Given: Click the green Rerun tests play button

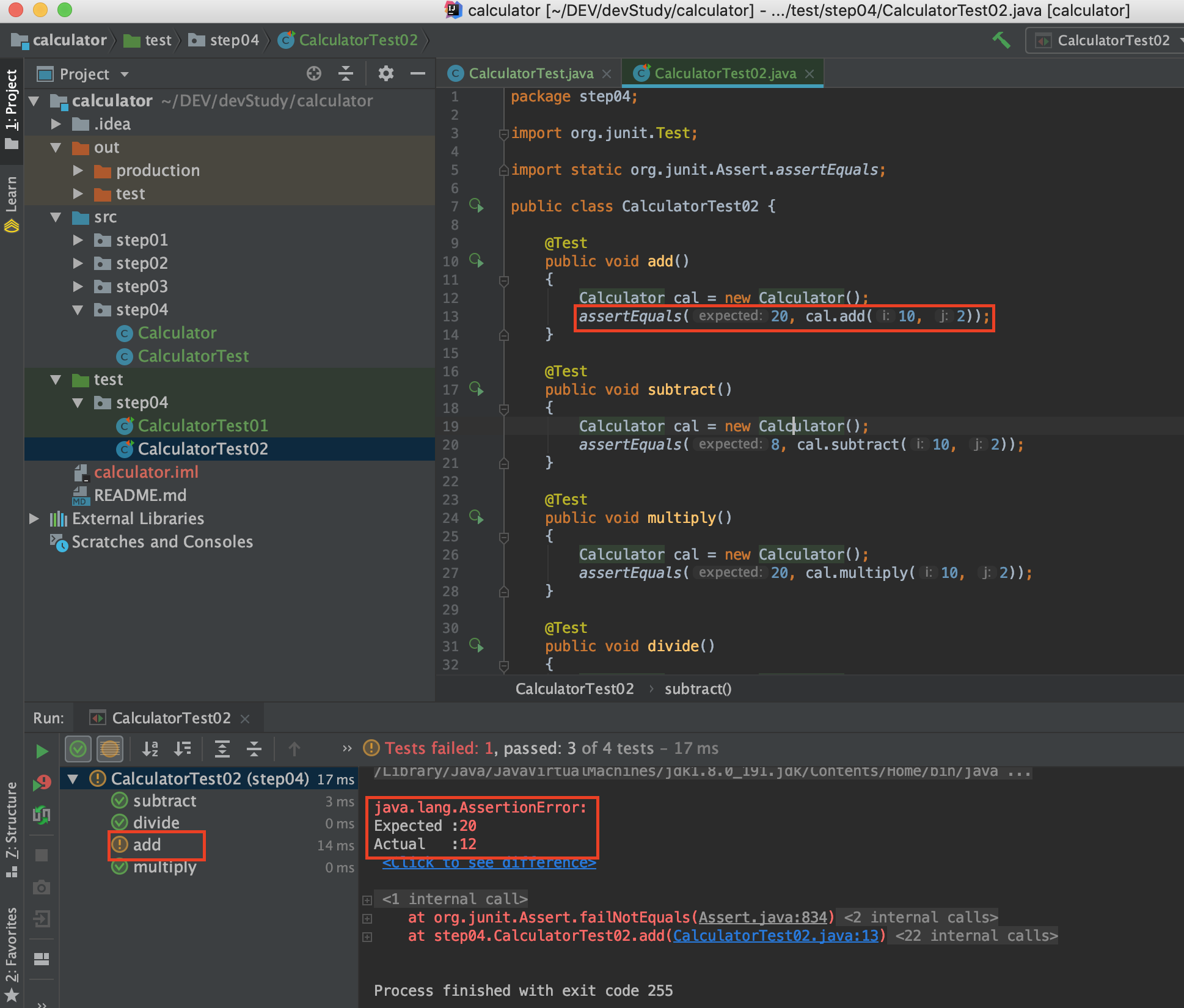Looking at the screenshot, I should pos(42,751).
